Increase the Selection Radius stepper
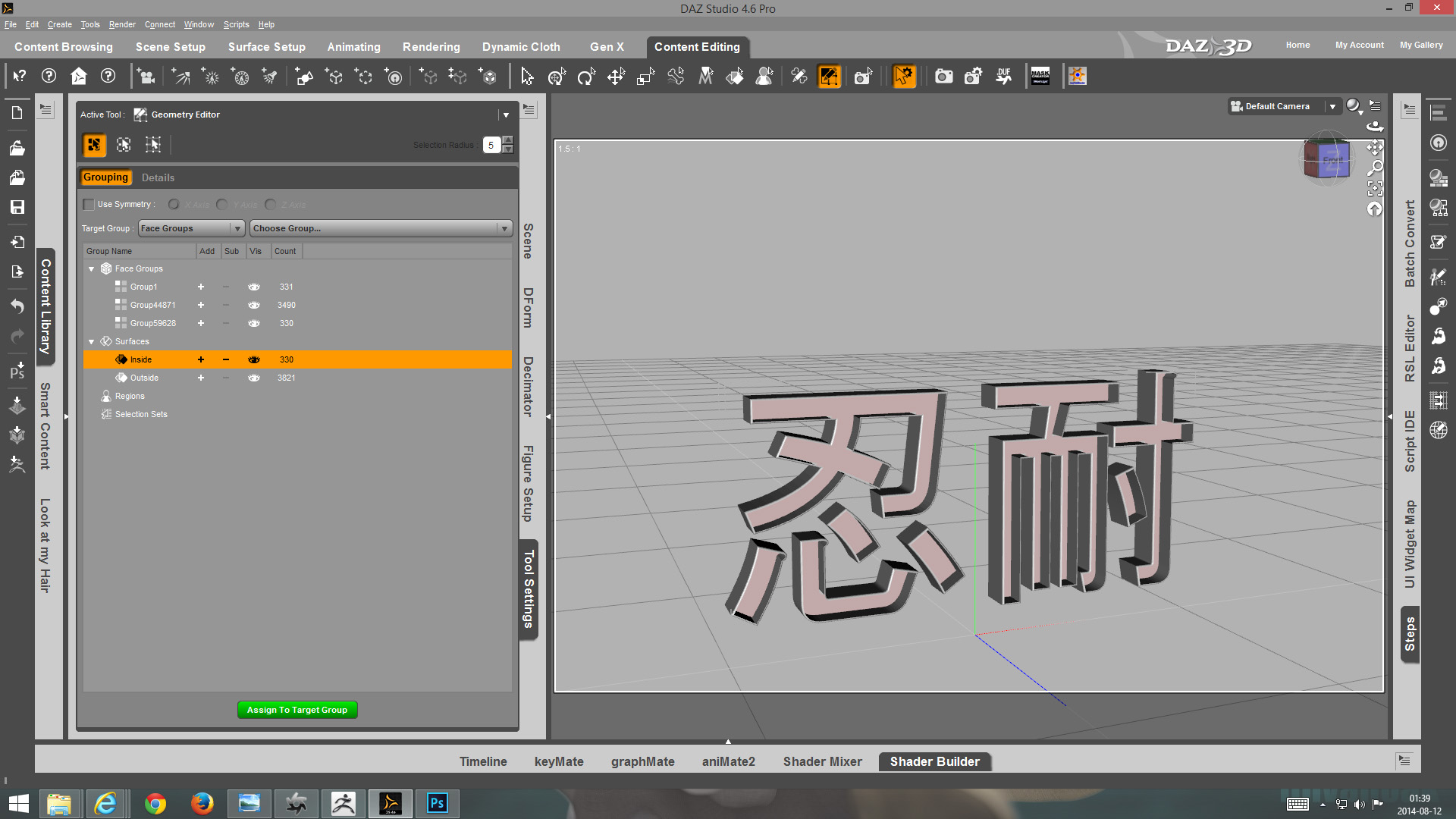 (x=508, y=140)
